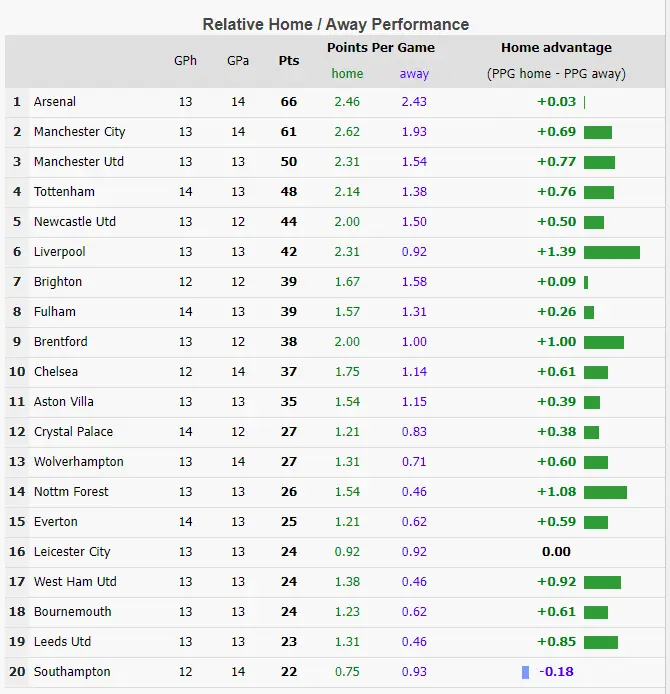The image size is (670, 694).
Task: Click Manchester City's 2.62 home PPG
Action: (x=347, y=132)
